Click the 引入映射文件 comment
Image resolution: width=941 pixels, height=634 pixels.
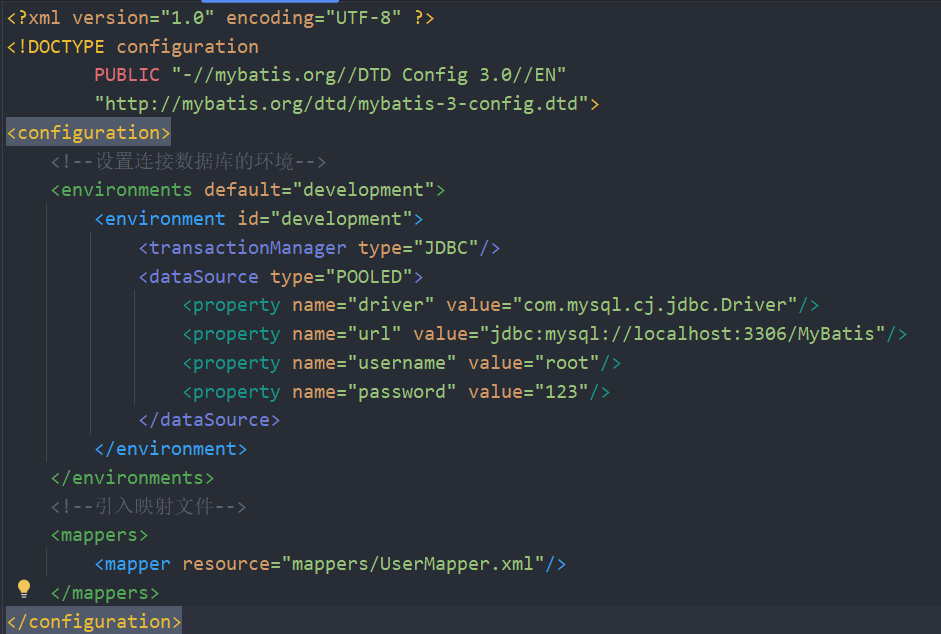click(149, 506)
